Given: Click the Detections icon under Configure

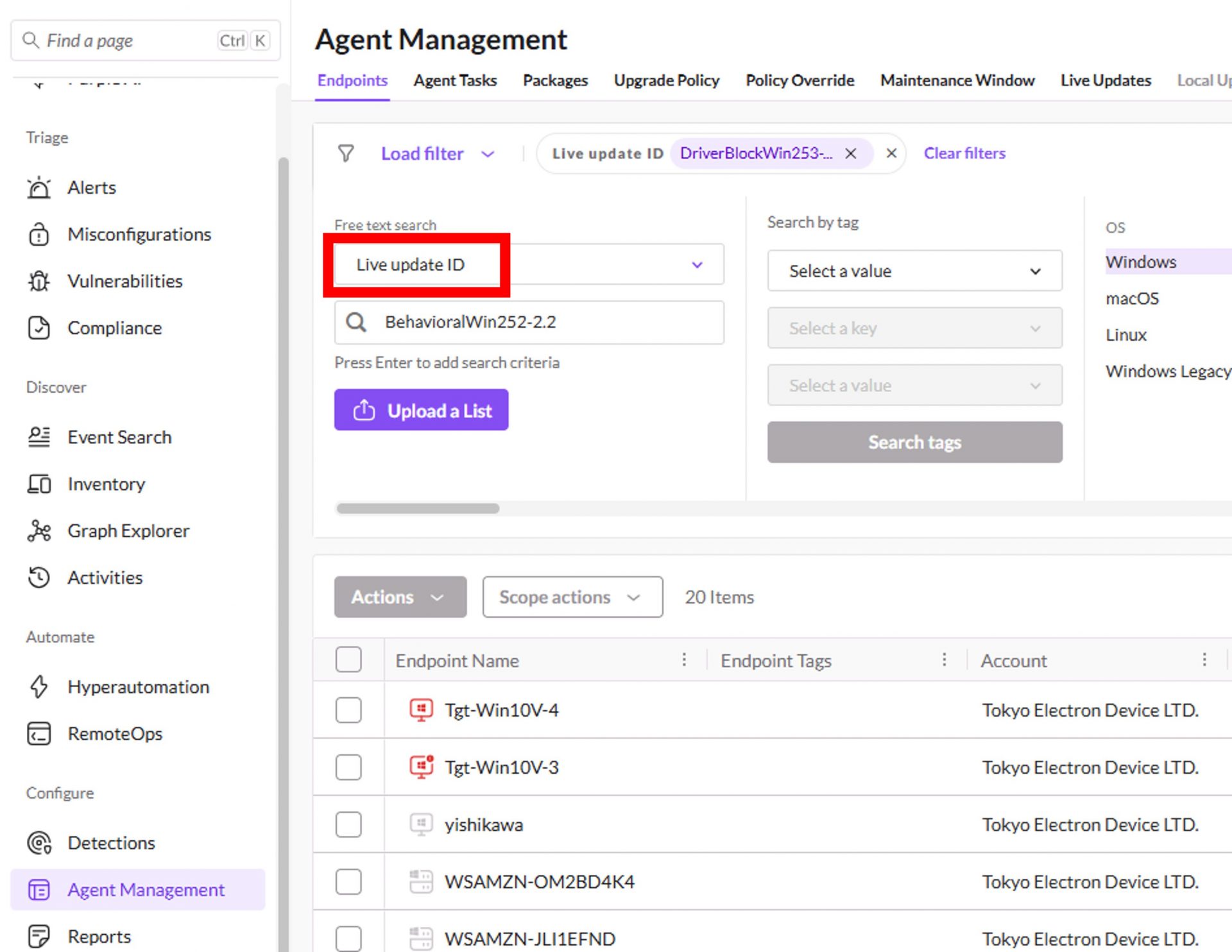Looking at the screenshot, I should 38,843.
